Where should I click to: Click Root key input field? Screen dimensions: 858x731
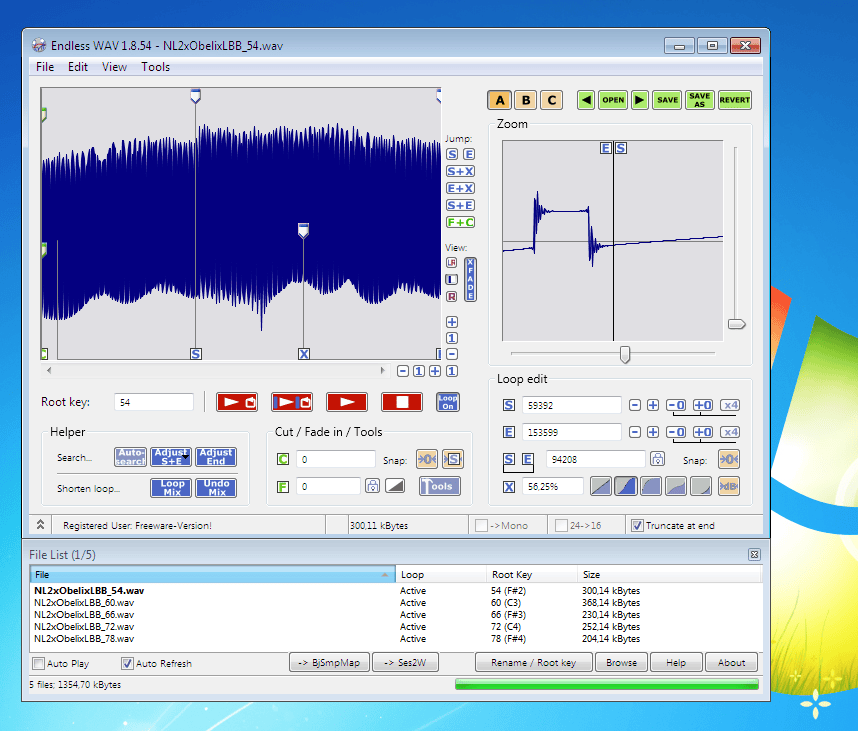[154, 402]
